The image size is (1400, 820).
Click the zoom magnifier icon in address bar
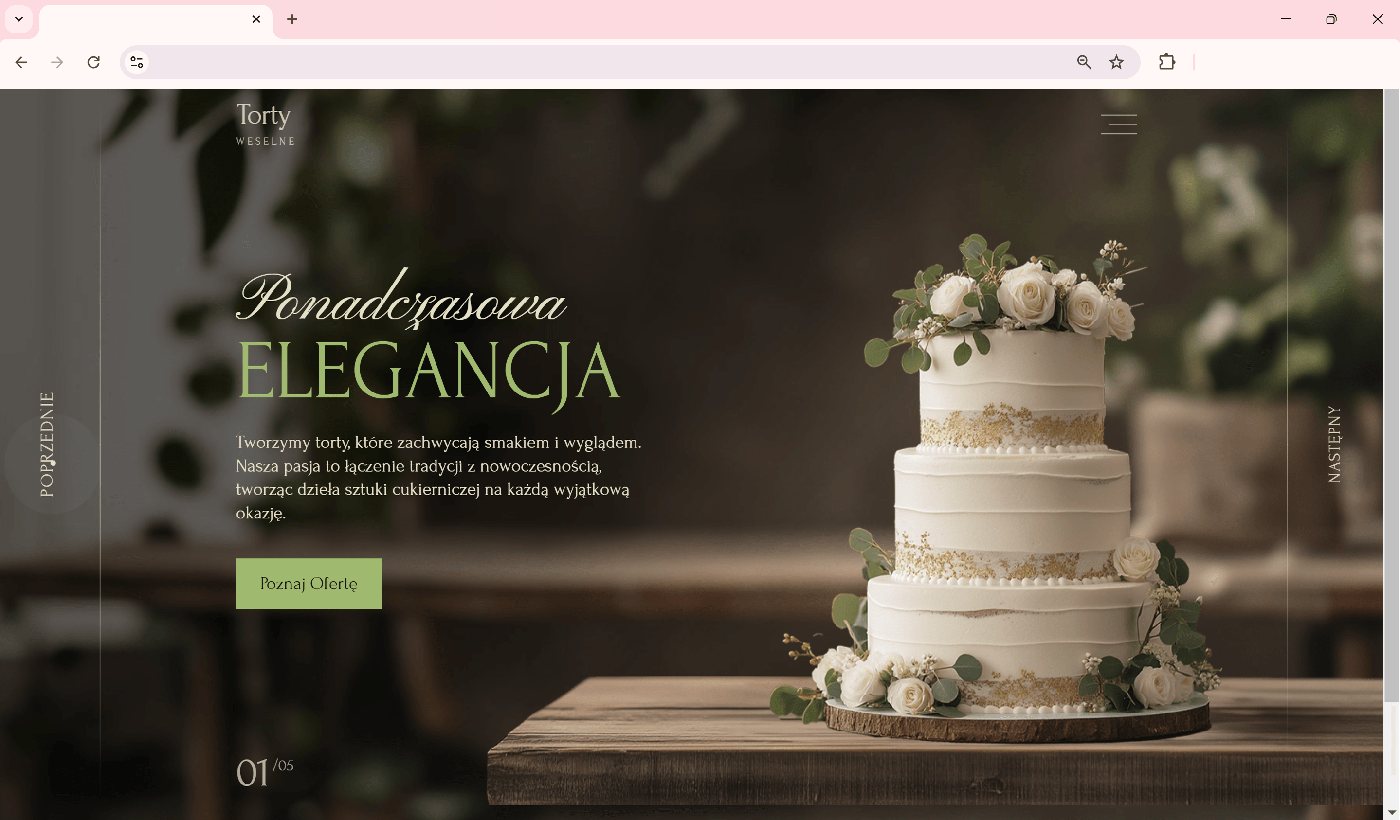(1084, 62)
